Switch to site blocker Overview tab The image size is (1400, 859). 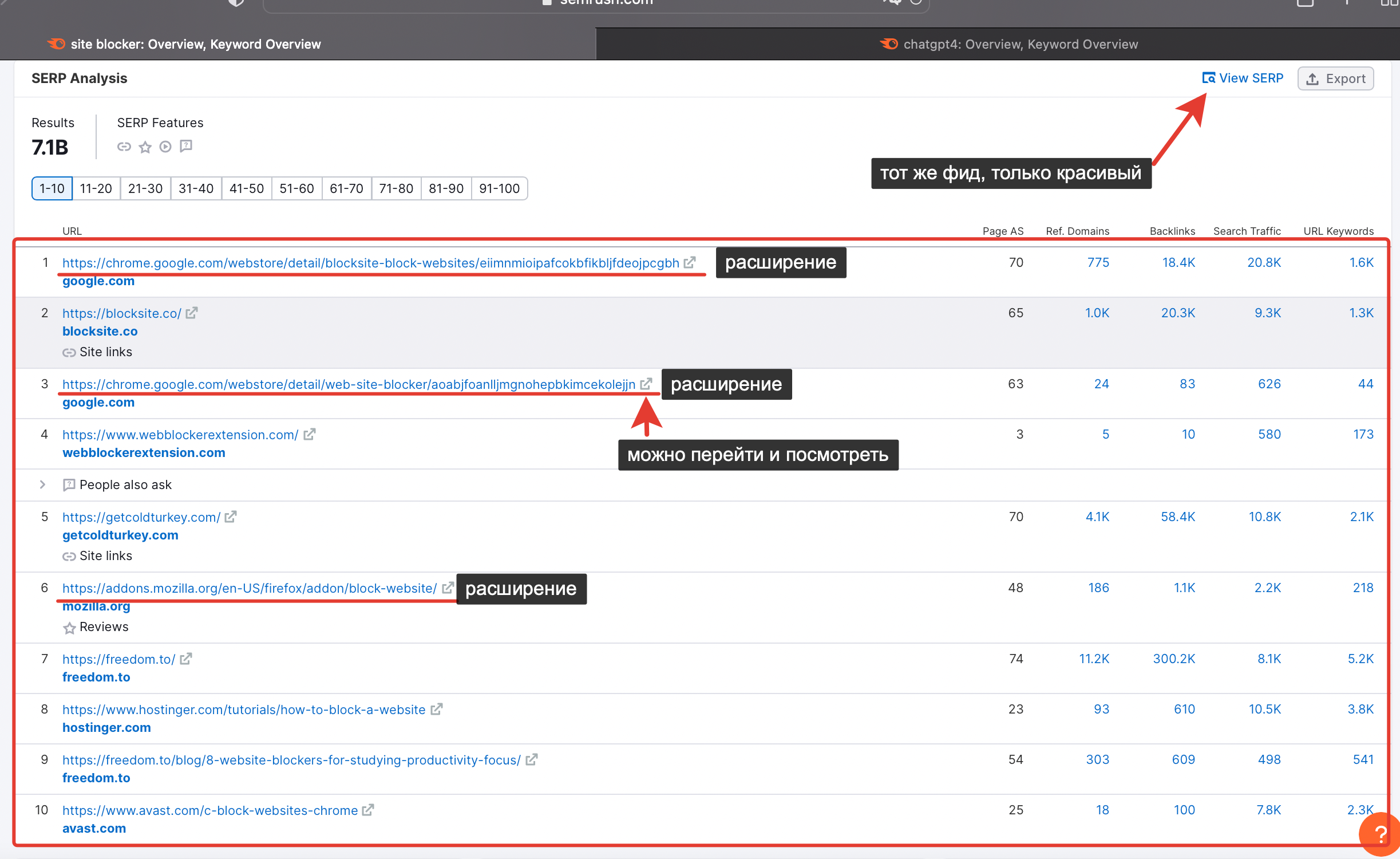195,44
